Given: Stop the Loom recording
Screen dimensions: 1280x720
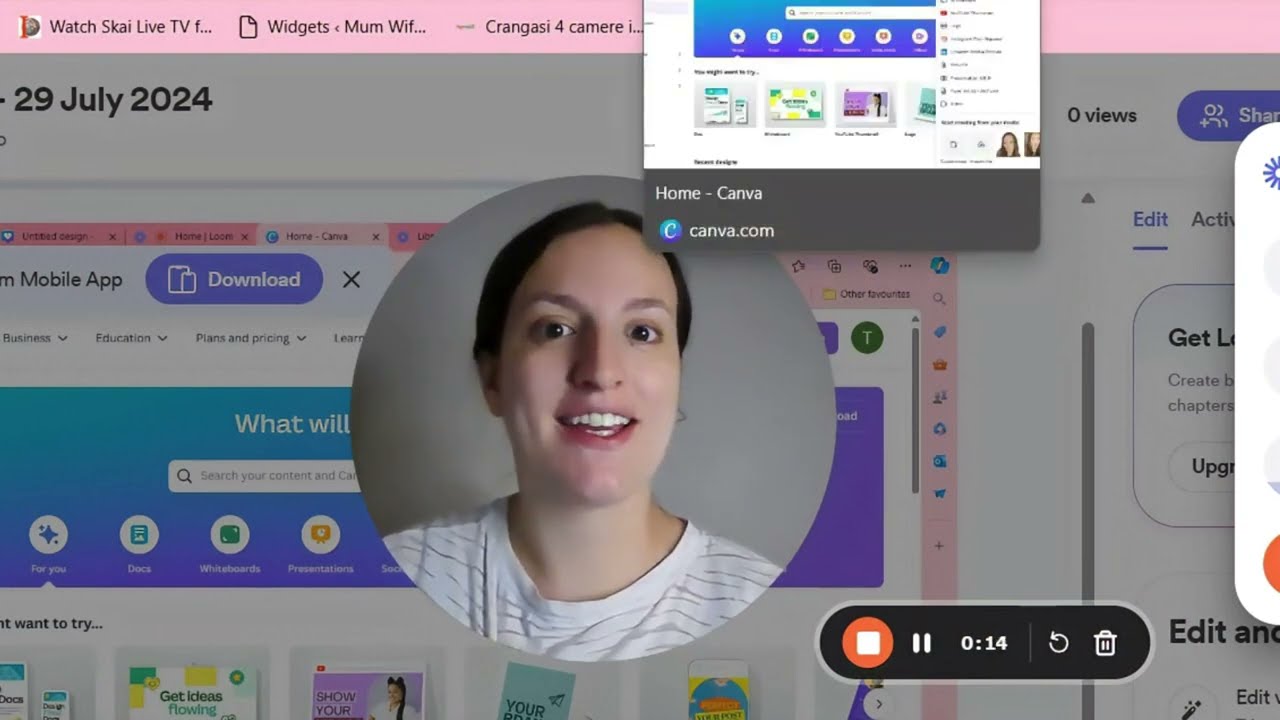Looking at the screenshot, I should pyautogui.click(x=867, y=643).
